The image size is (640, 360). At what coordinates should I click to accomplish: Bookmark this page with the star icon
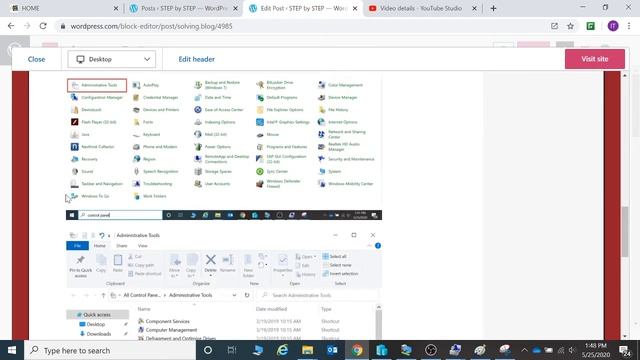pyautogui.click(x=571, y=26)
